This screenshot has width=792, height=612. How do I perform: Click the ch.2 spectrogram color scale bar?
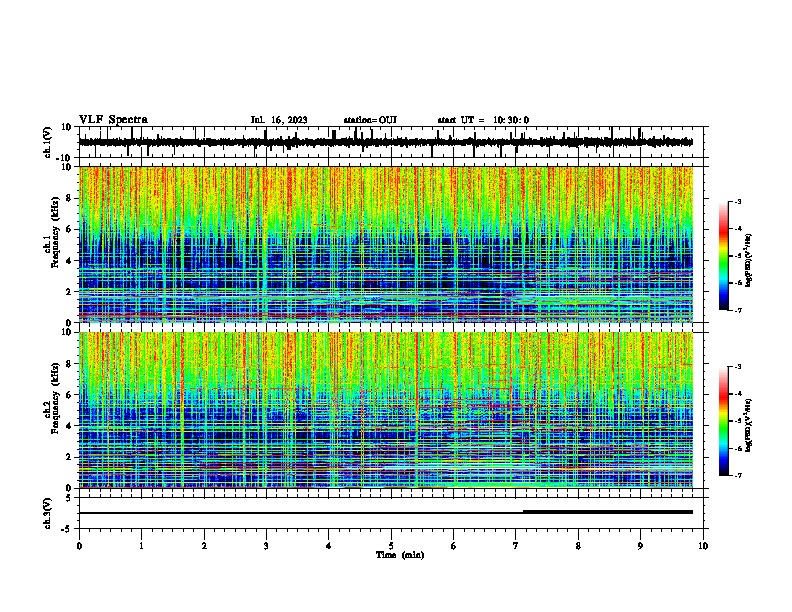[723, 421]
